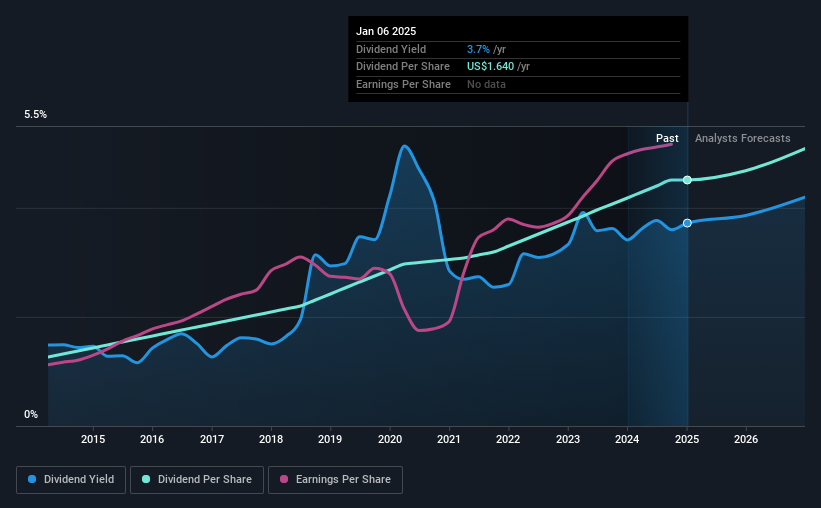
Task: Click the Dividend Per Share tooltip row label
Action: (x=403, y=67)
